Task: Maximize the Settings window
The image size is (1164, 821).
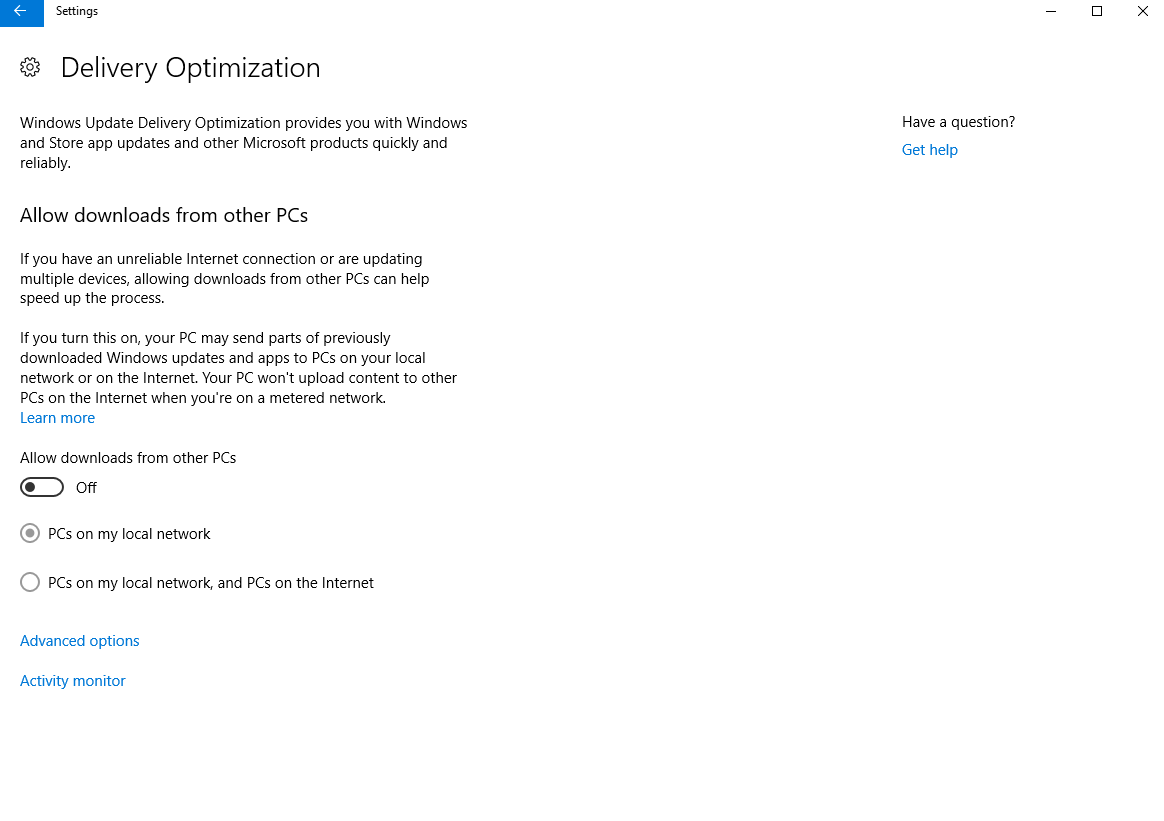Action: pyautogui.click(x=1097, y=12)
